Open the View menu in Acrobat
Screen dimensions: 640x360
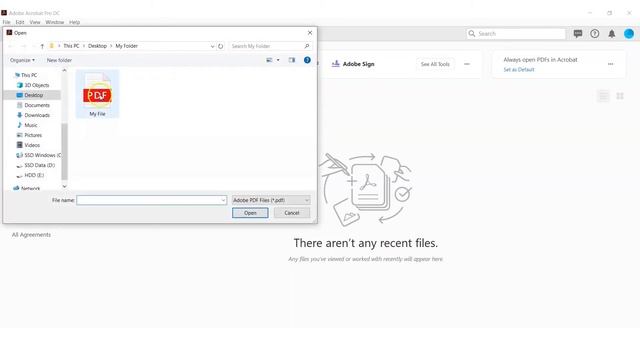pos(35,22)
